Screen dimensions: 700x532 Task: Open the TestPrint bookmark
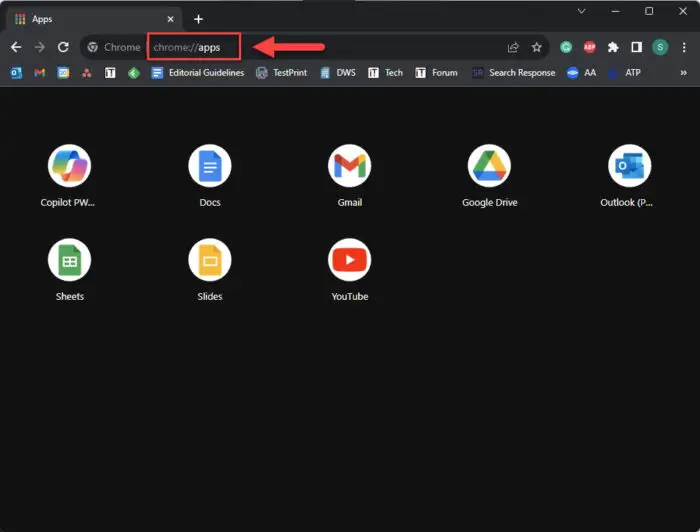281,73
